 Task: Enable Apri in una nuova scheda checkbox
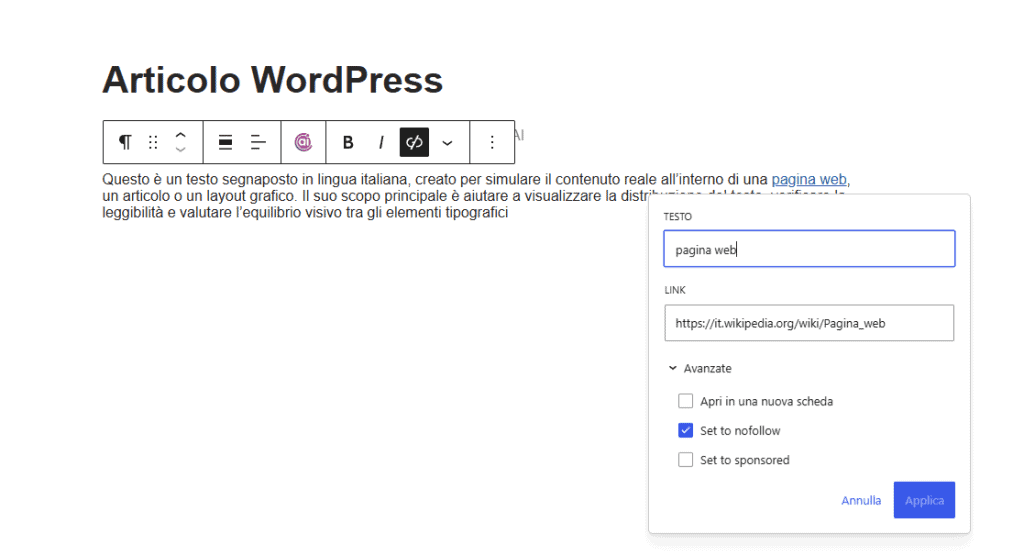tap(685, 401)
